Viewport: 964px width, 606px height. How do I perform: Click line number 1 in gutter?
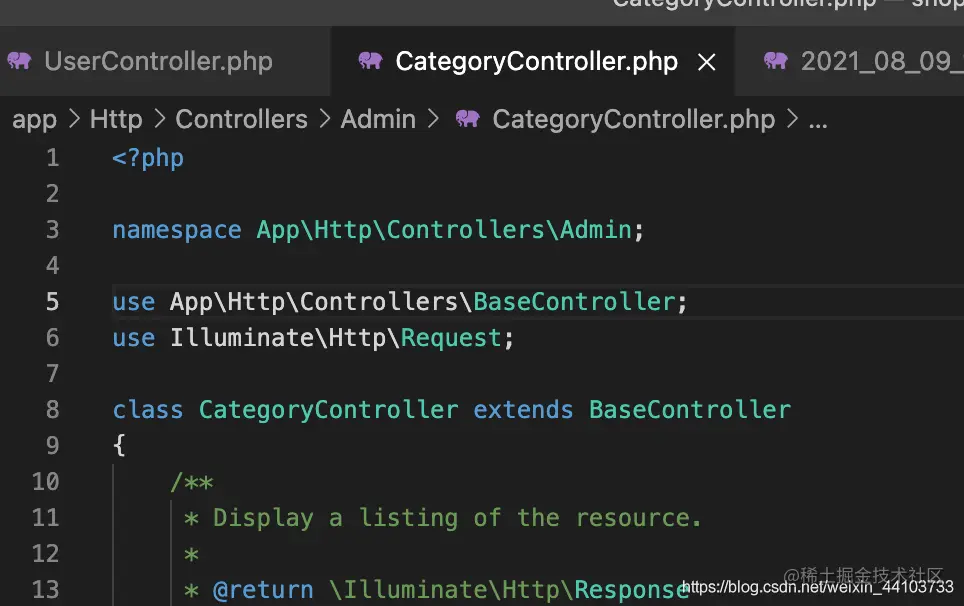pos(53,158)
